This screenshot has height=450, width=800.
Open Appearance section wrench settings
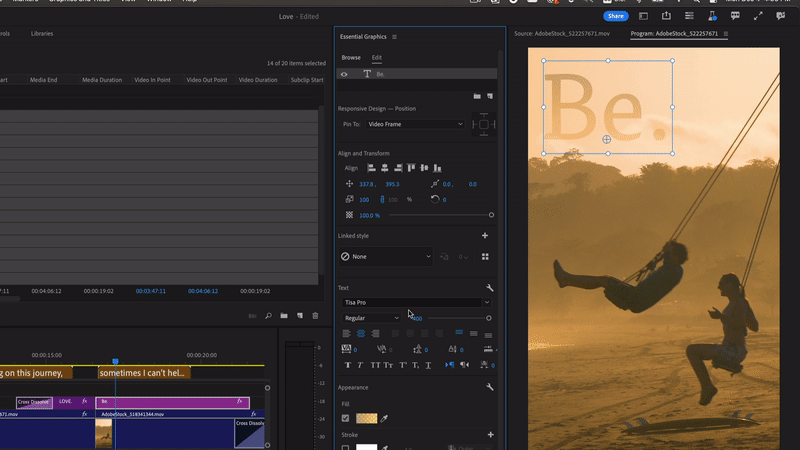[490, 387]
